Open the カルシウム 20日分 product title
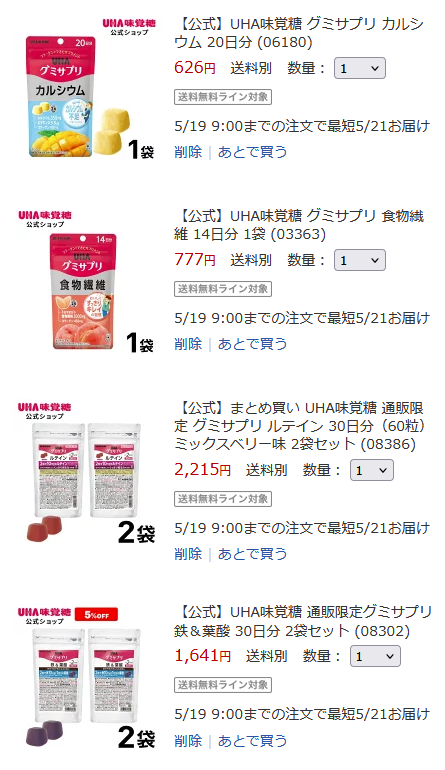The width and height of the screenshot is (445, 770). [x=300, y=33]
